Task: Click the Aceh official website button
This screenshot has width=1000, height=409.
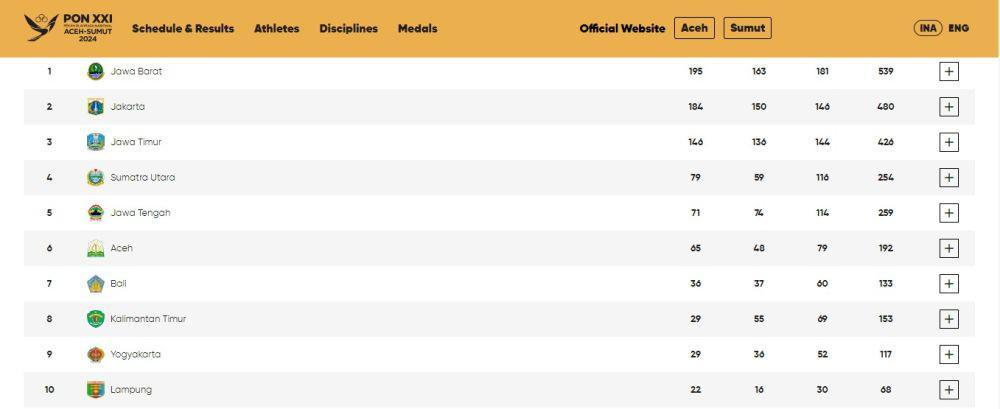Action: (x=695, y=28)
